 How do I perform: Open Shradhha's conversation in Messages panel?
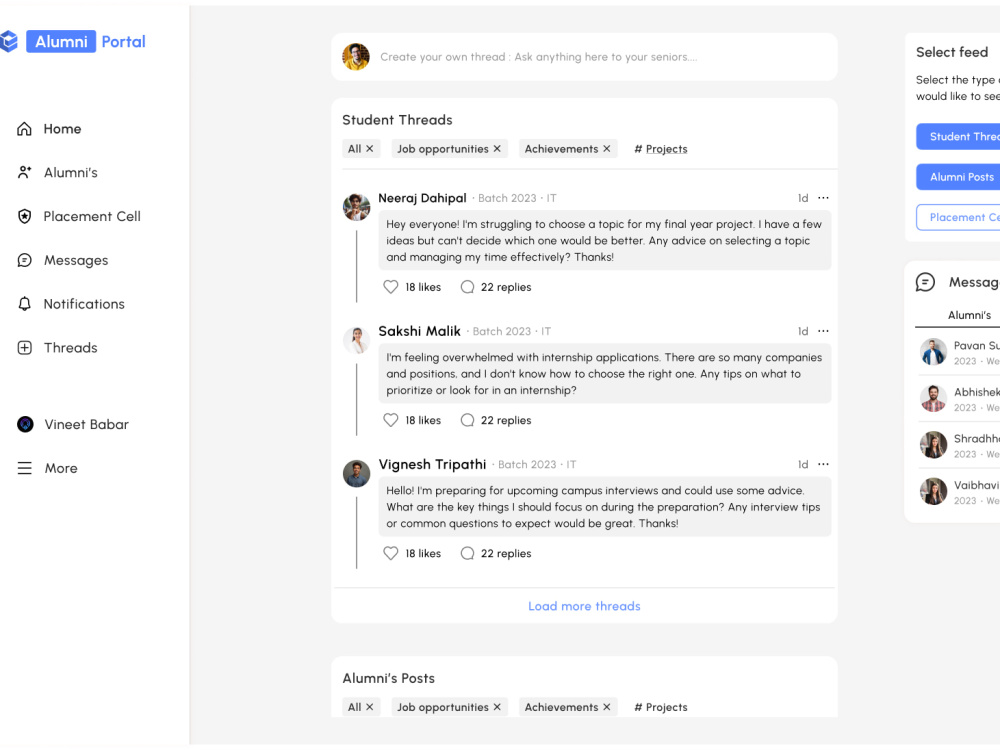(959, 446)
